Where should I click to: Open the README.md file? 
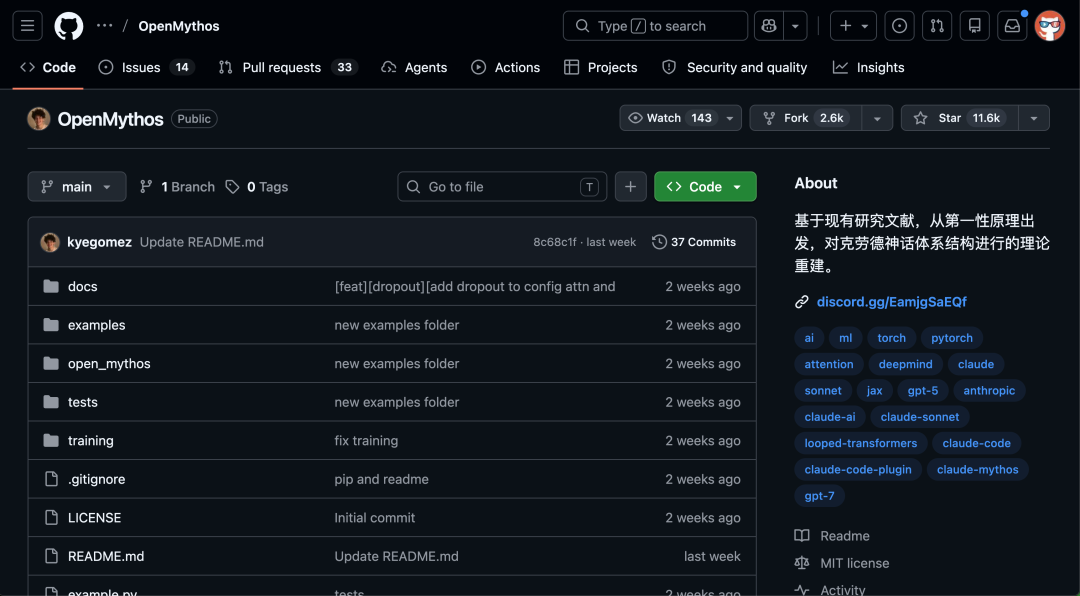click(x=106, y=557)
